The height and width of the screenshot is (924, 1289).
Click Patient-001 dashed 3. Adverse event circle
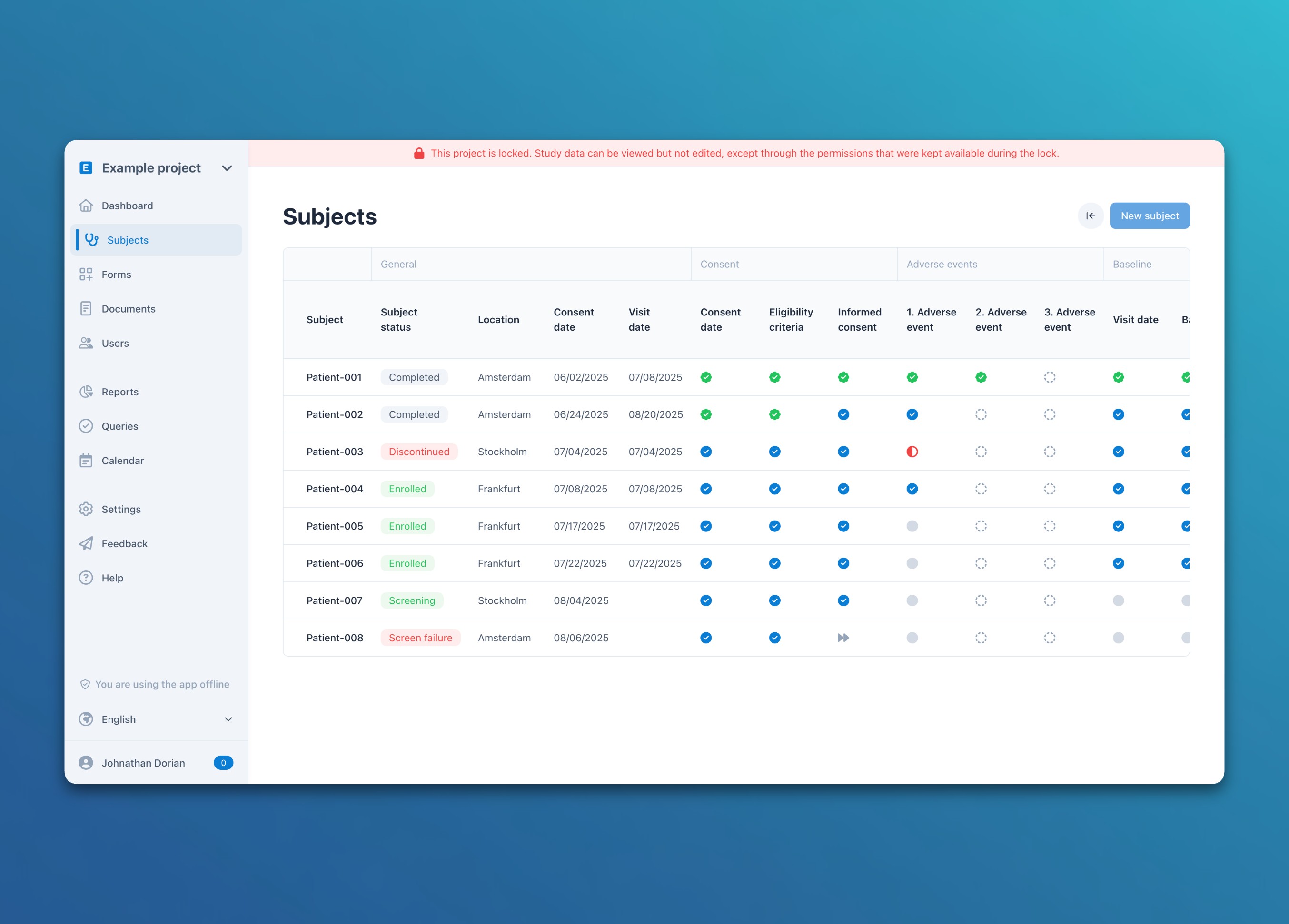1050,377
